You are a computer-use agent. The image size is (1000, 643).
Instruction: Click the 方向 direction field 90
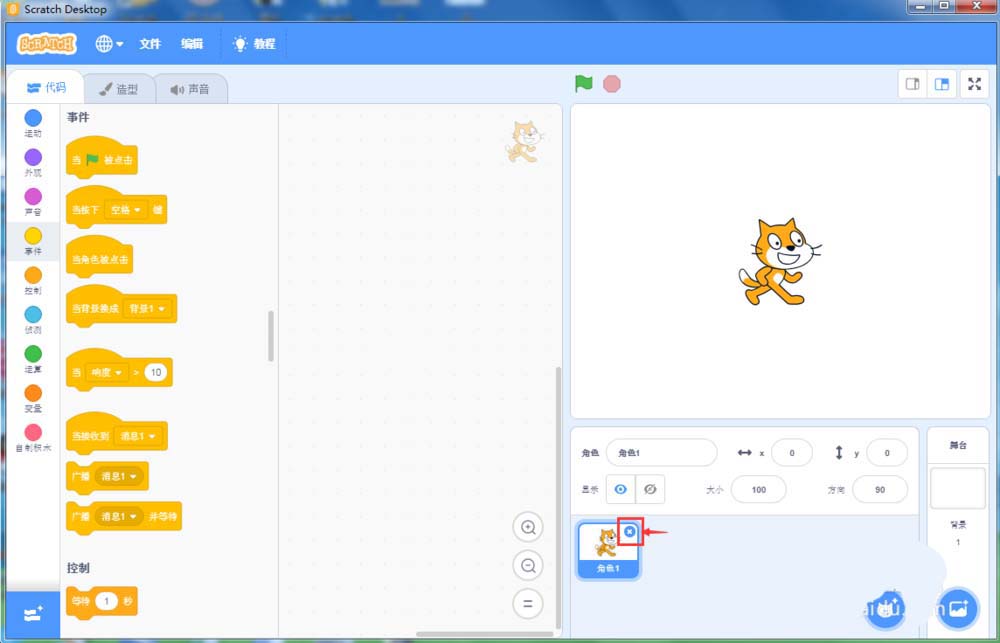879,490
